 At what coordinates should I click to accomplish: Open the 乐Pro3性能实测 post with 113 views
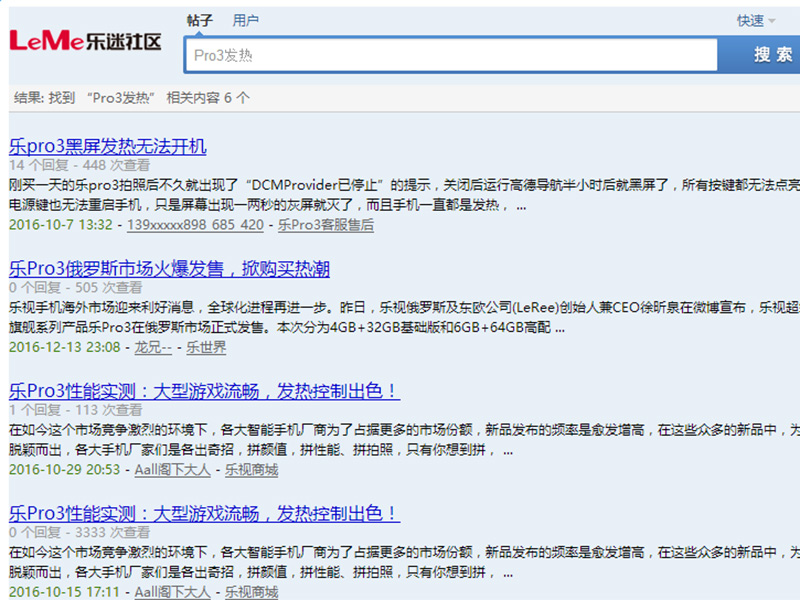pyautogui.click(x=204, y=391)
